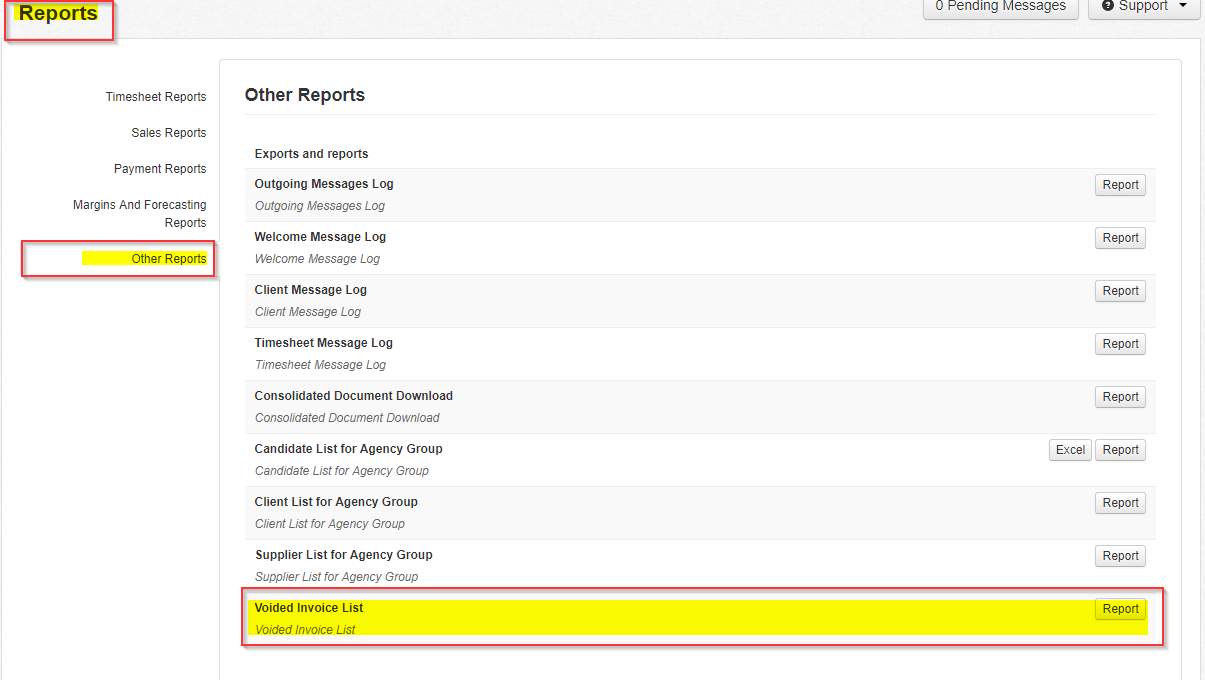Click the 'Other Reports' page heading
This screenshot has width=1205, height=680.
click(x=305, y=95)
